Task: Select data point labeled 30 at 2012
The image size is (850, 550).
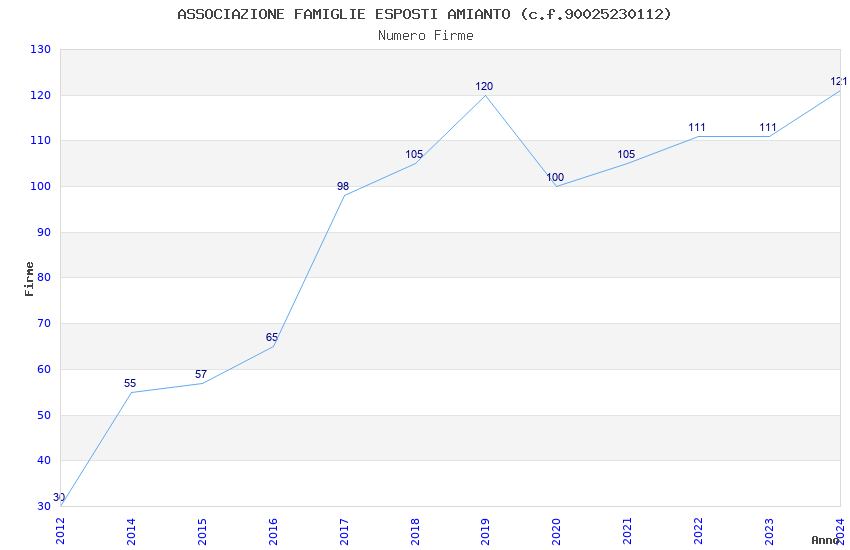Action: pos(59,497)
